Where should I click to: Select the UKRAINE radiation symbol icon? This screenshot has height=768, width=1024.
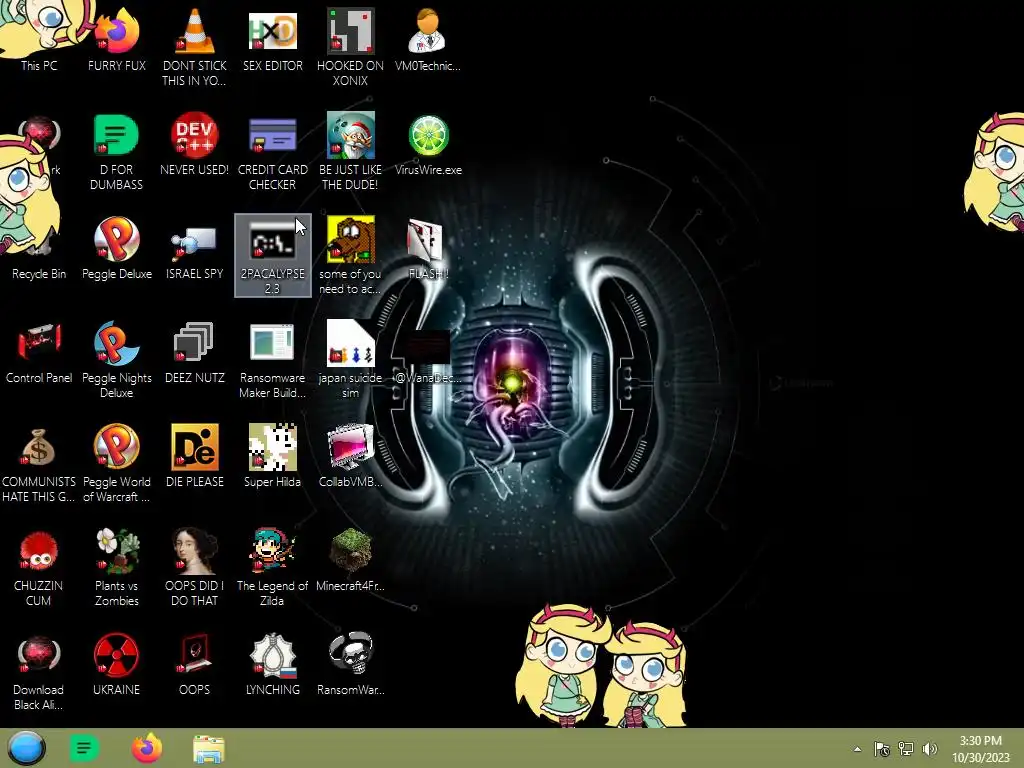coord(117,664)
